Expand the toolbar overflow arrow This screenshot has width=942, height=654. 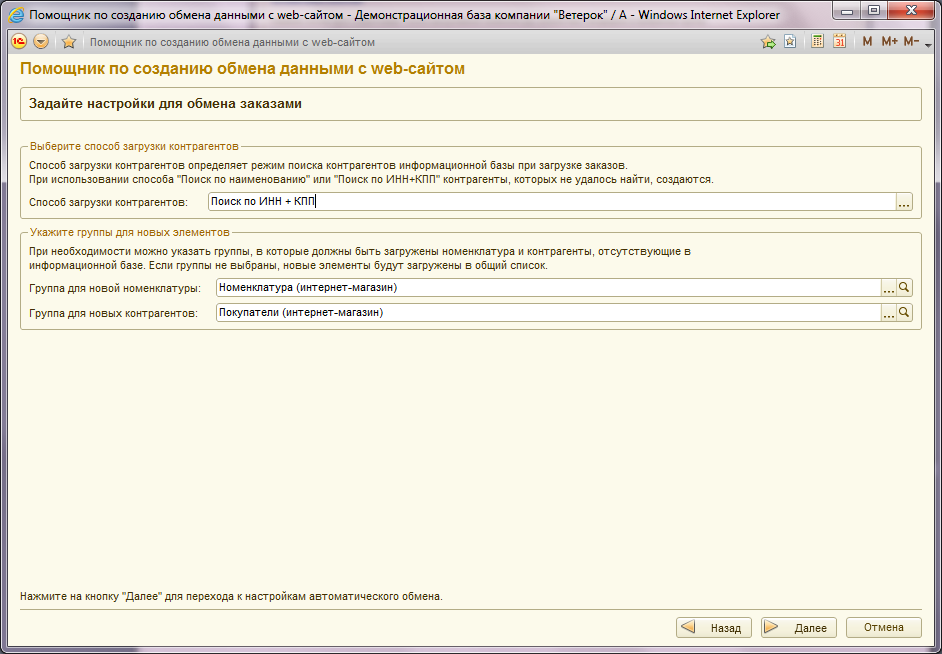[928, 44]
